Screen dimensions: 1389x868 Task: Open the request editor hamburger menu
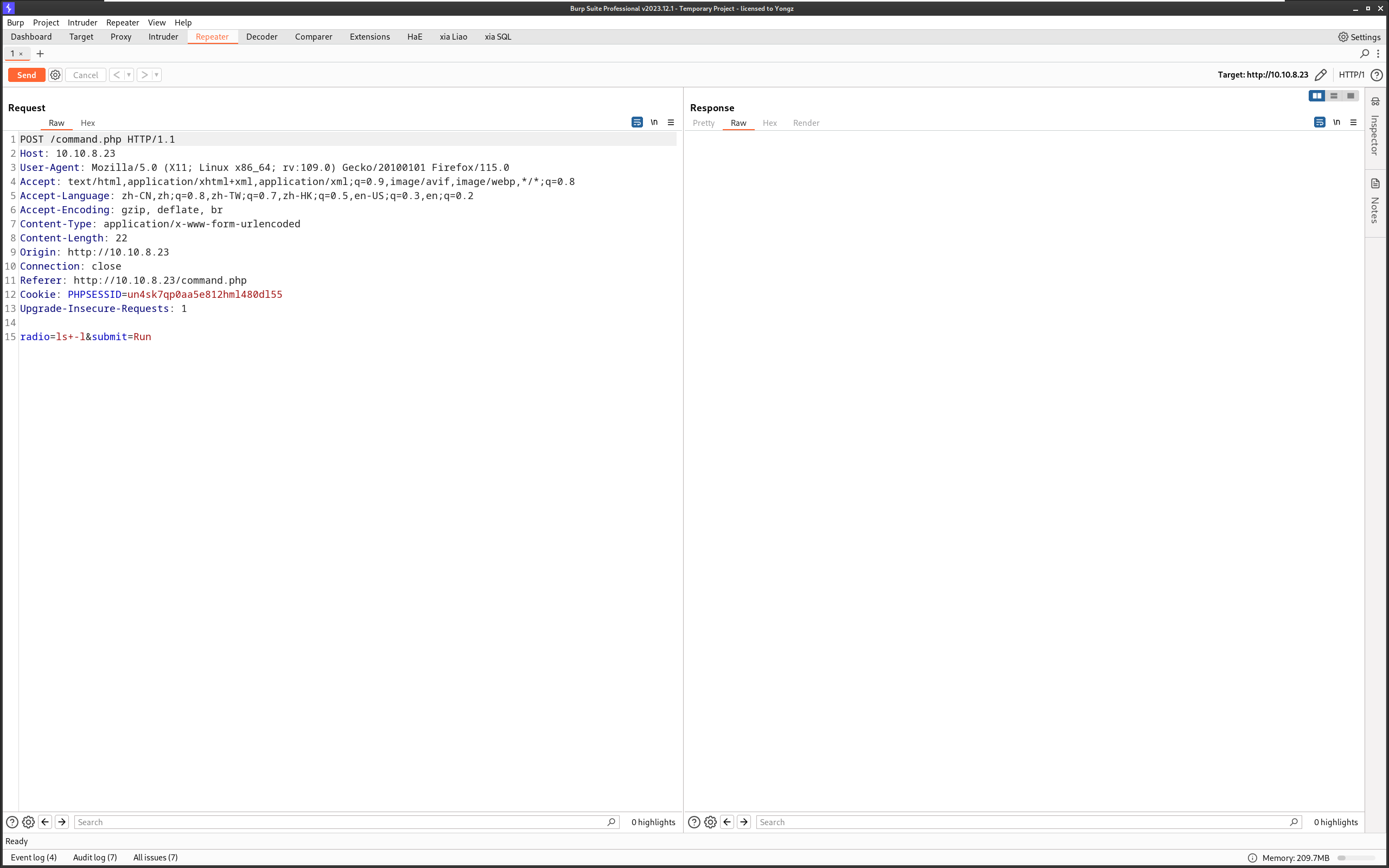click(671, 122)
